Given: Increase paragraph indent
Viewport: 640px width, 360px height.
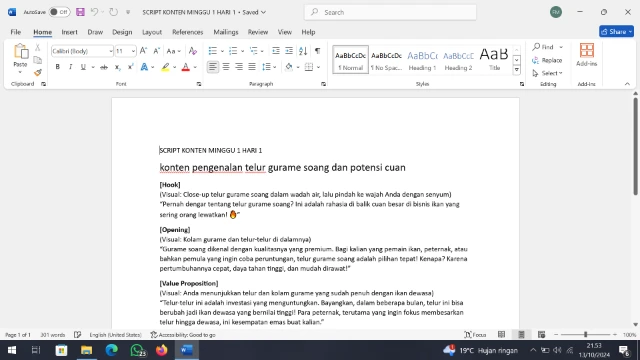Looking at the screenshot, I should (289, 51).
